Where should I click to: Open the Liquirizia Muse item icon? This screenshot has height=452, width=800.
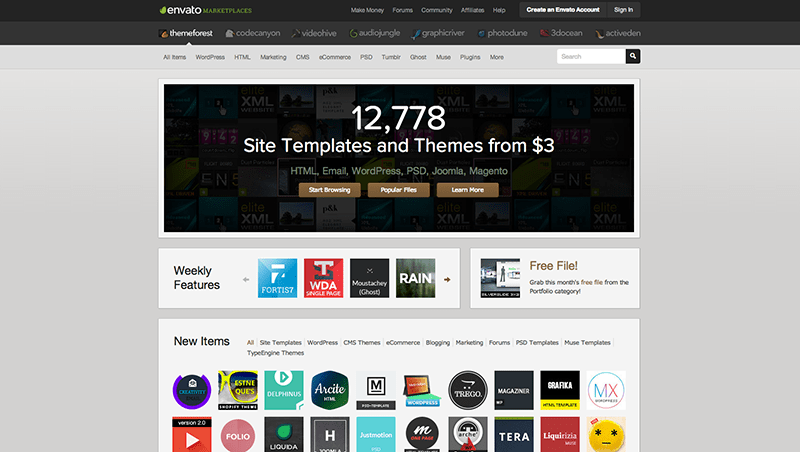pyautogui.click(x=560, y=435)
